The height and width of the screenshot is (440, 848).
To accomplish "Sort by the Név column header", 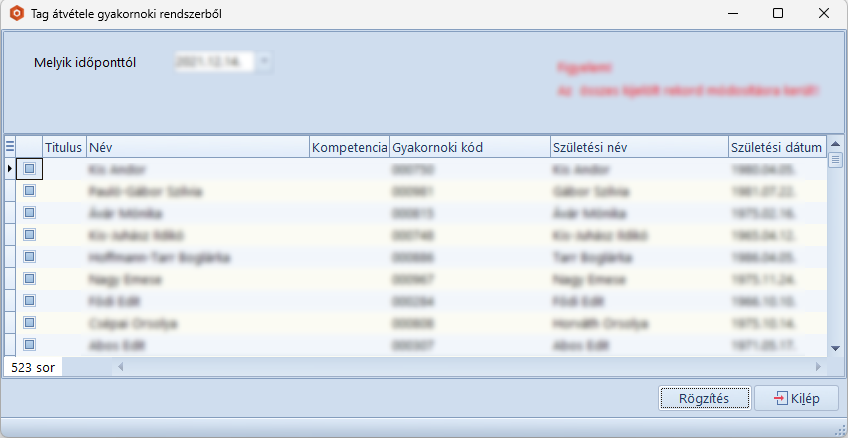I will click(x=197, y=147).
